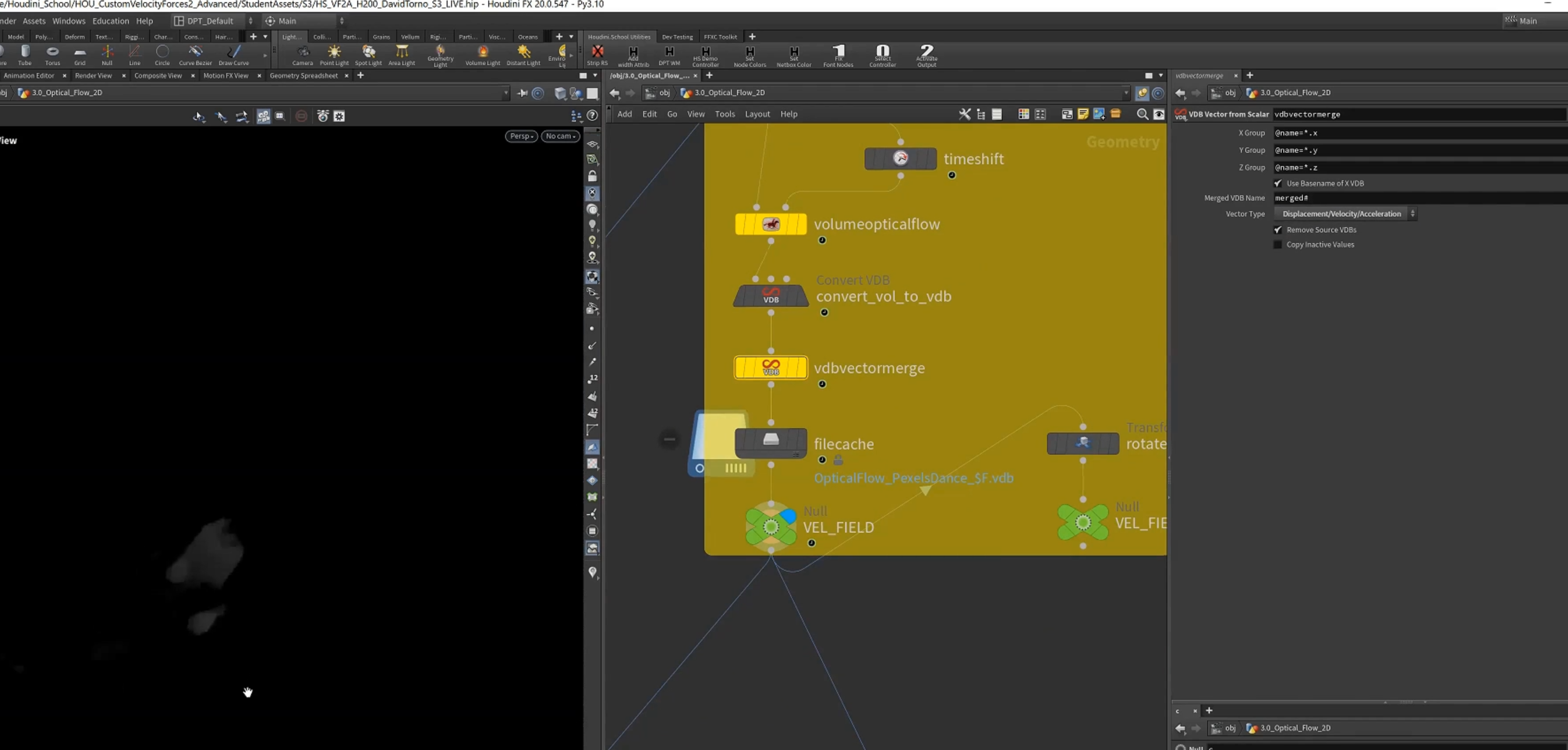1568x750 pixels.
Task: Click the Strip RS utility icon
Action: click(597, 55)
